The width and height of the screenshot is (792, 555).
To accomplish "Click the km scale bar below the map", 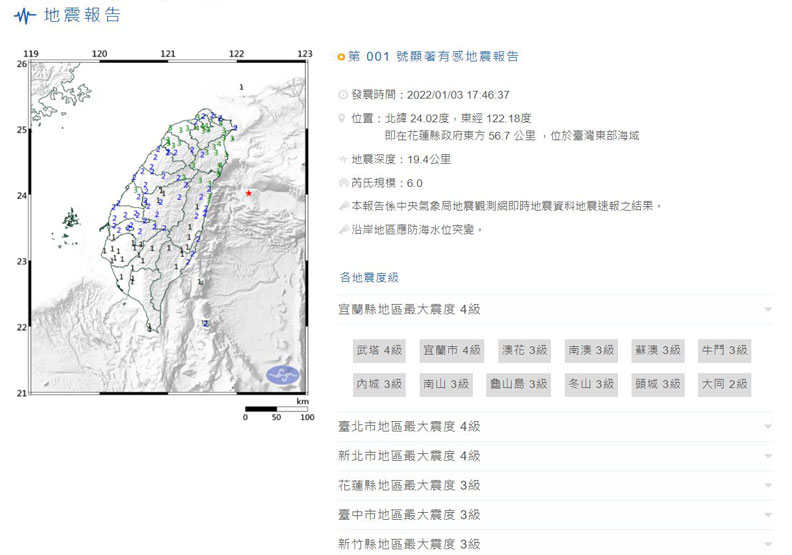I will coord(276,409).
